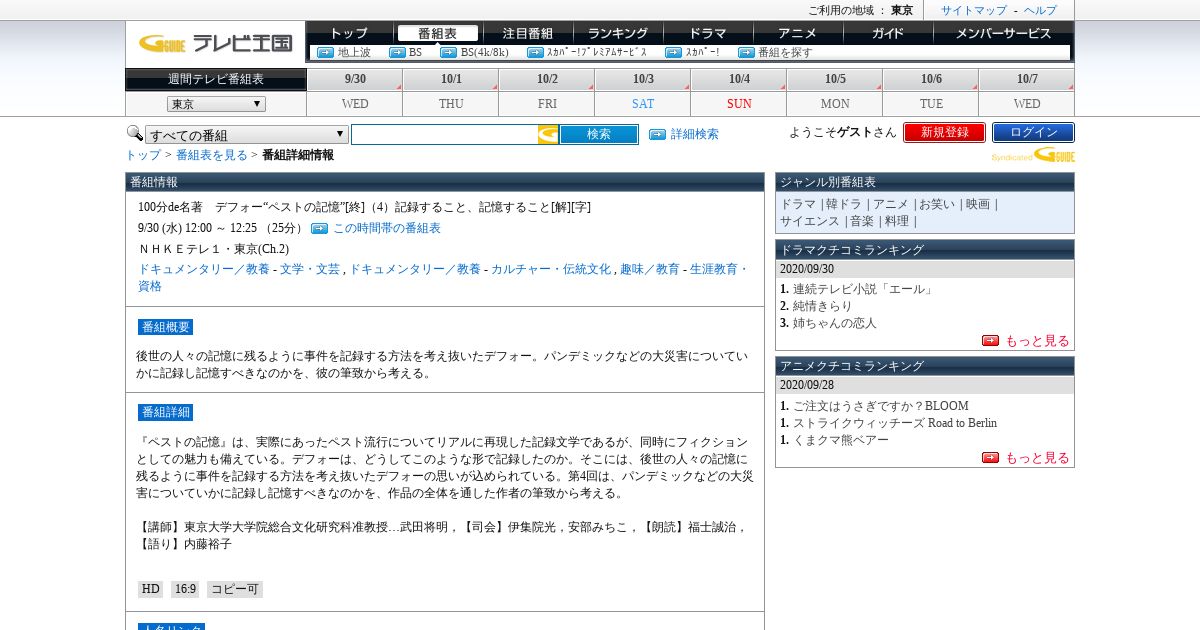The image size is (1200, 630).
Task: Select the 10/5 MON date column
Action: point(835,92)
